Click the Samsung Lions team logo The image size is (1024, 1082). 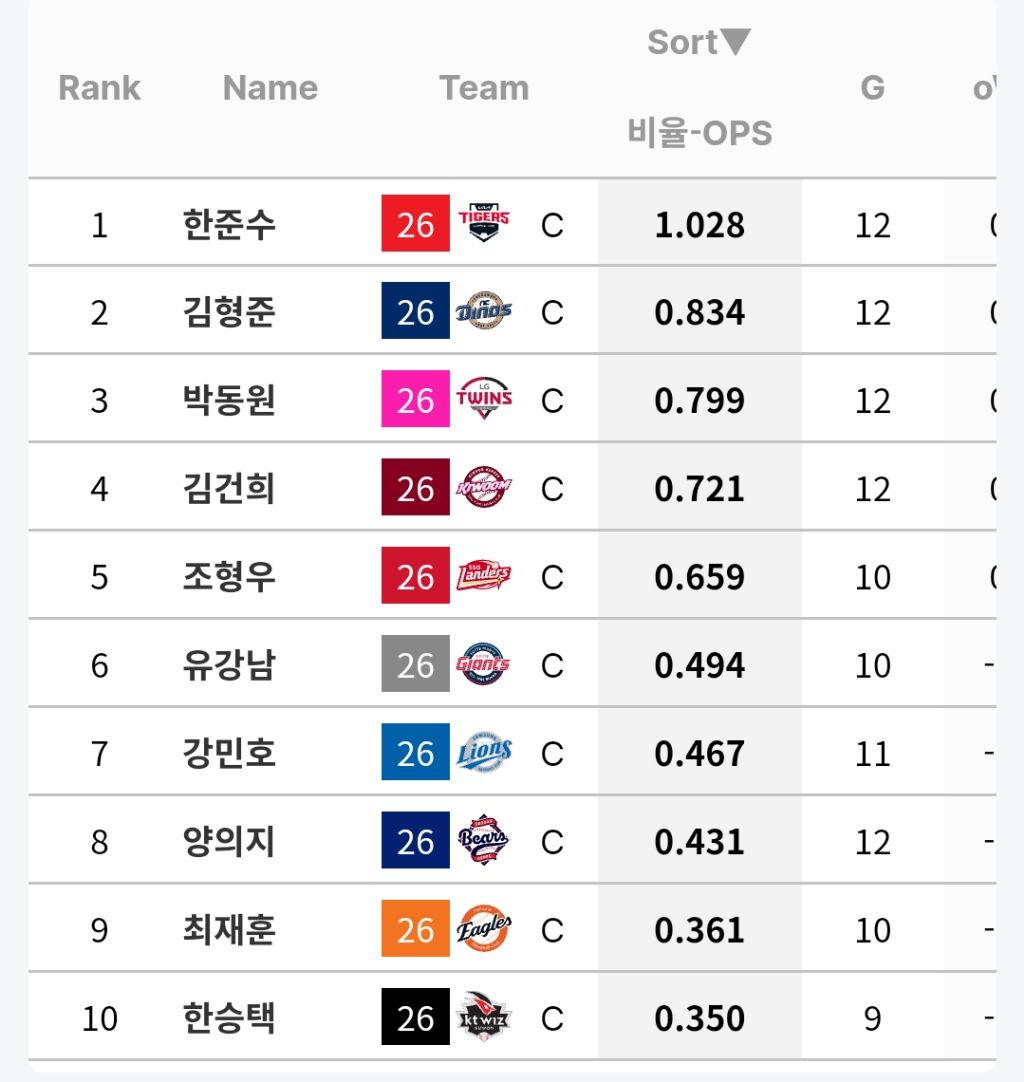point(484,751)
